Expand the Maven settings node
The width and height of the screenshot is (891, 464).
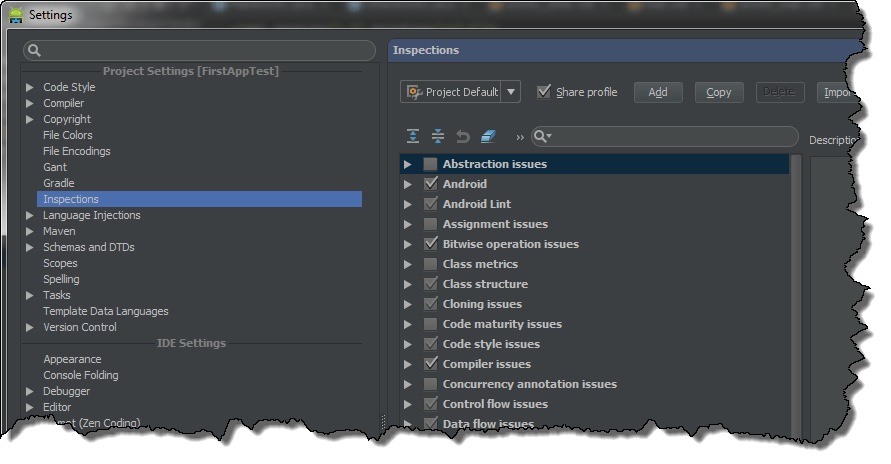tap(30, 231)
